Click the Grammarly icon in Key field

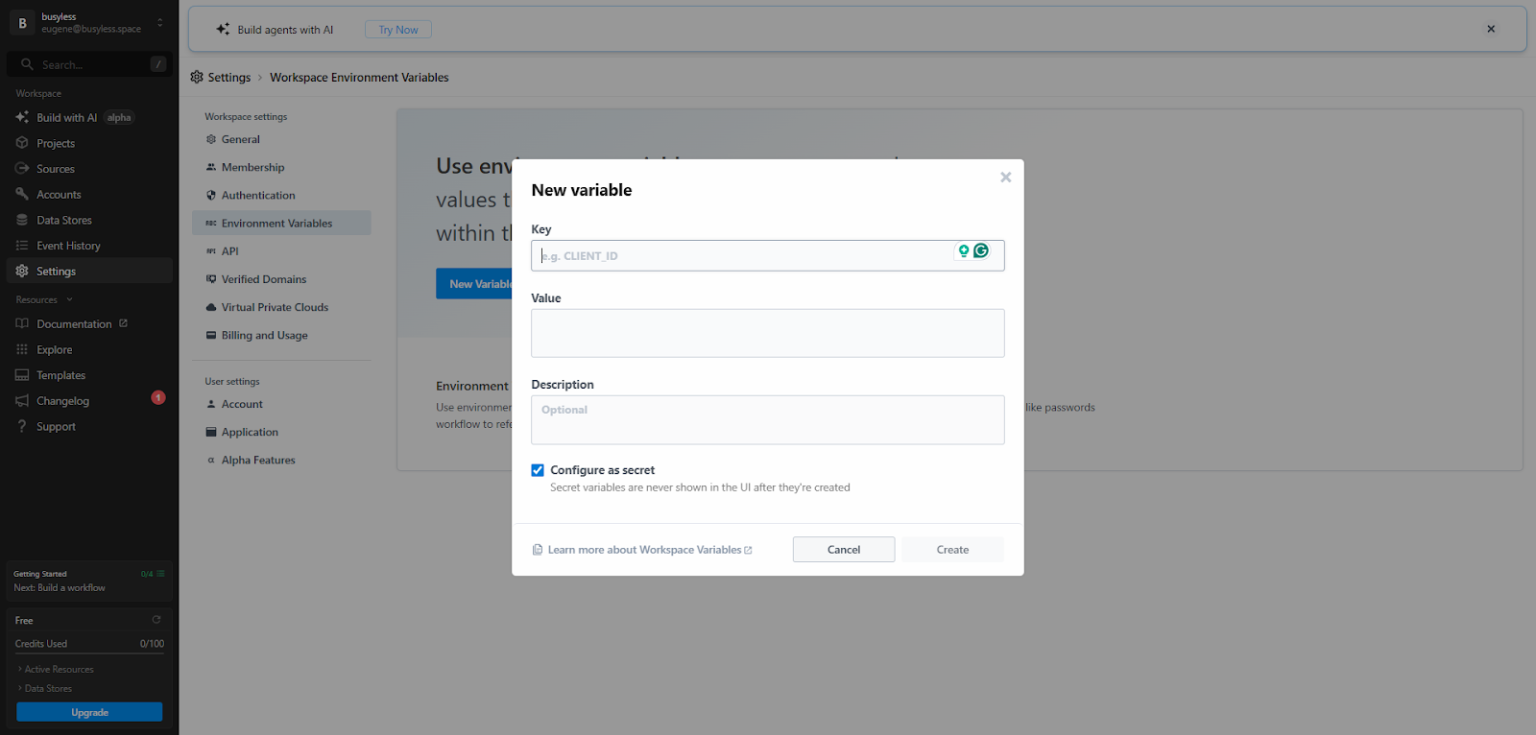981,251
